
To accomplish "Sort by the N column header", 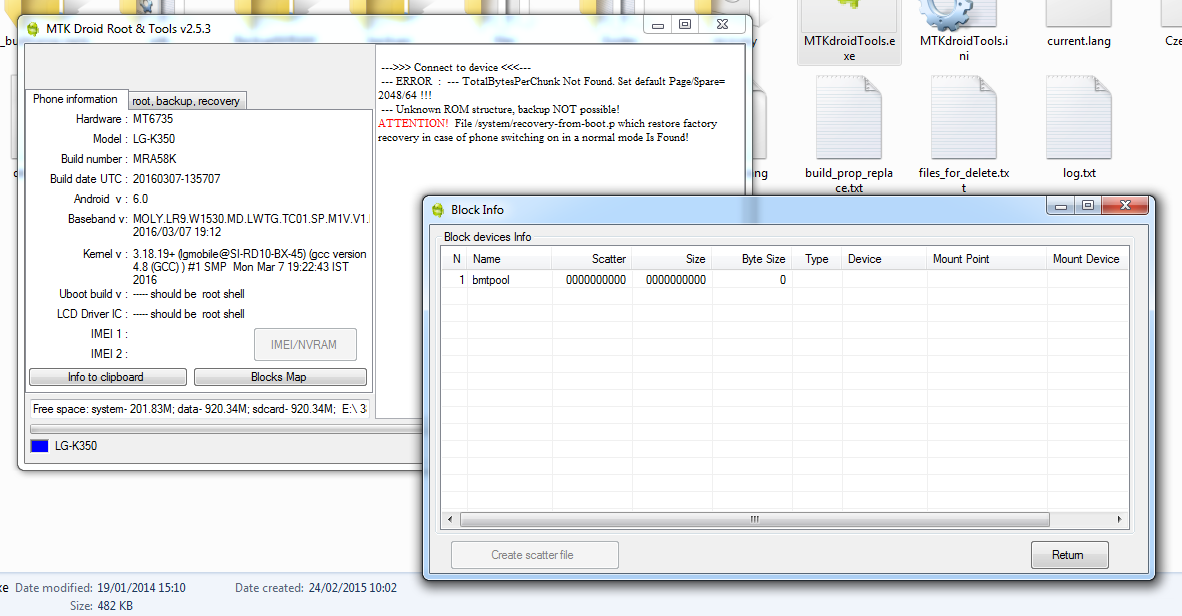I will [455, 259].
